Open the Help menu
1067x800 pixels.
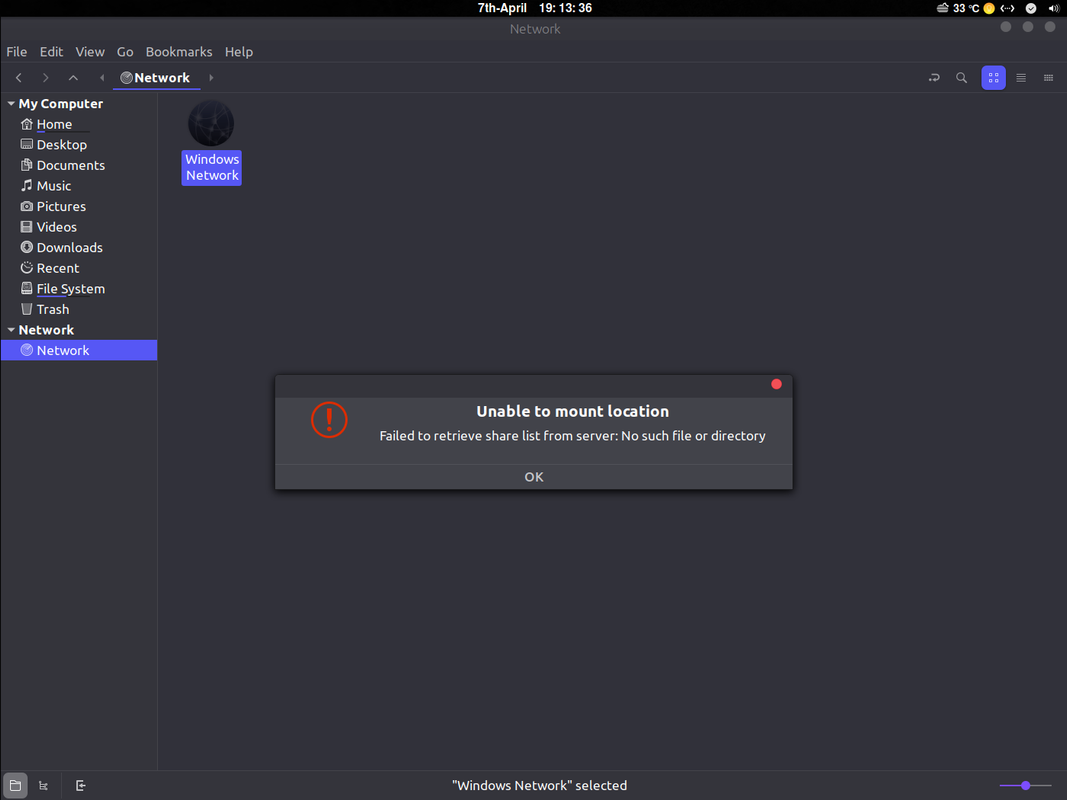(x=239, y=52)
